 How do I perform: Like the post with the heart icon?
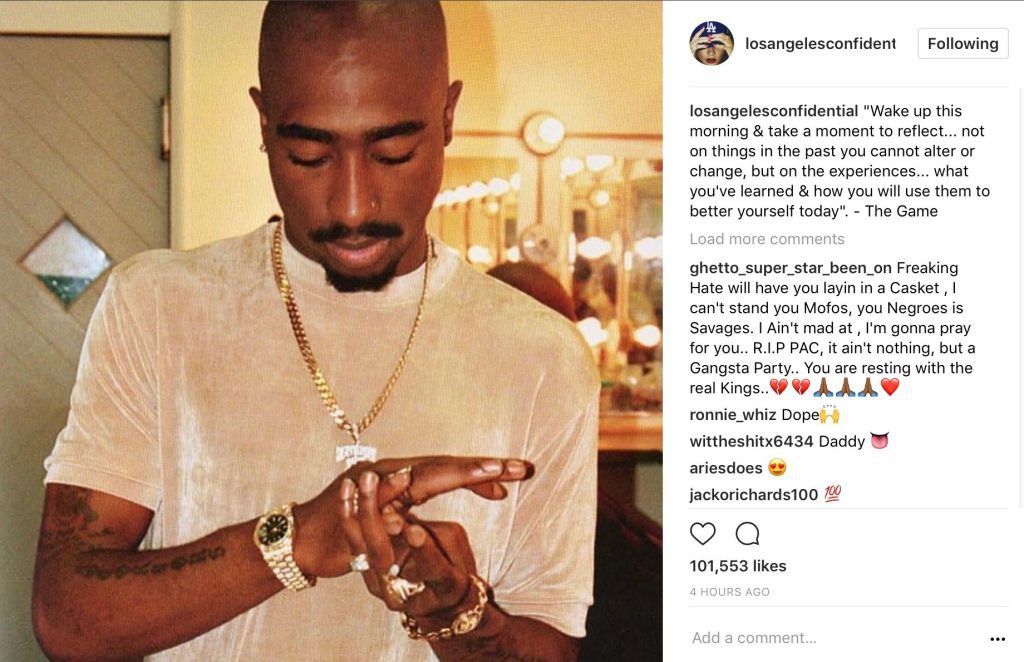pos(703,534)
